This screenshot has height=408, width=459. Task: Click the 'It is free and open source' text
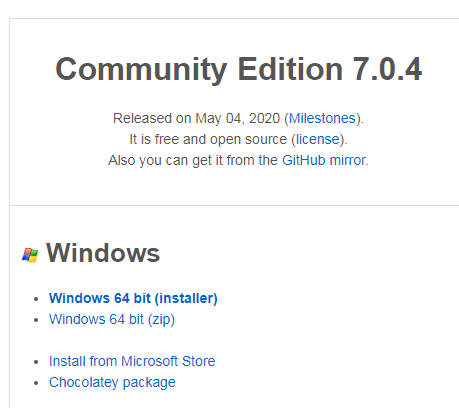tap(208, 139)
